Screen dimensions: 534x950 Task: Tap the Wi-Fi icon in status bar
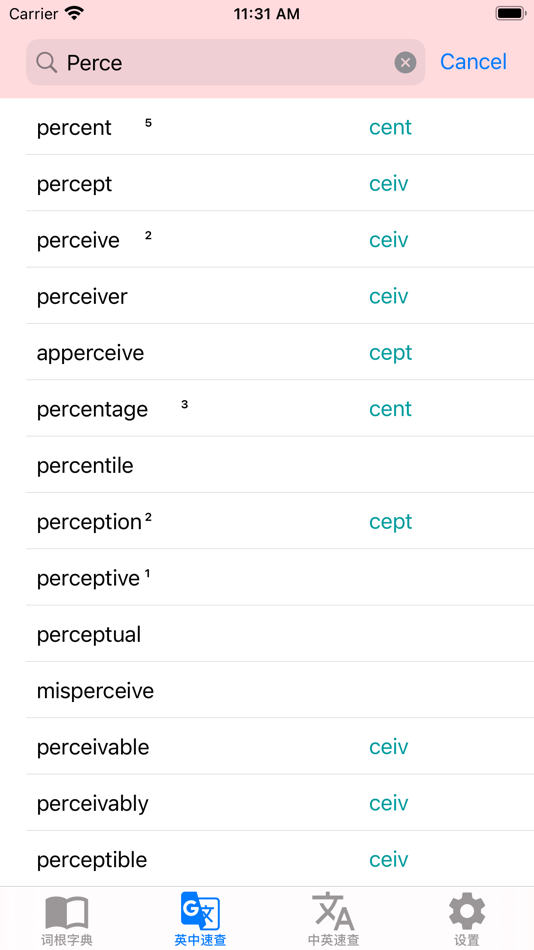click(75, 13)
